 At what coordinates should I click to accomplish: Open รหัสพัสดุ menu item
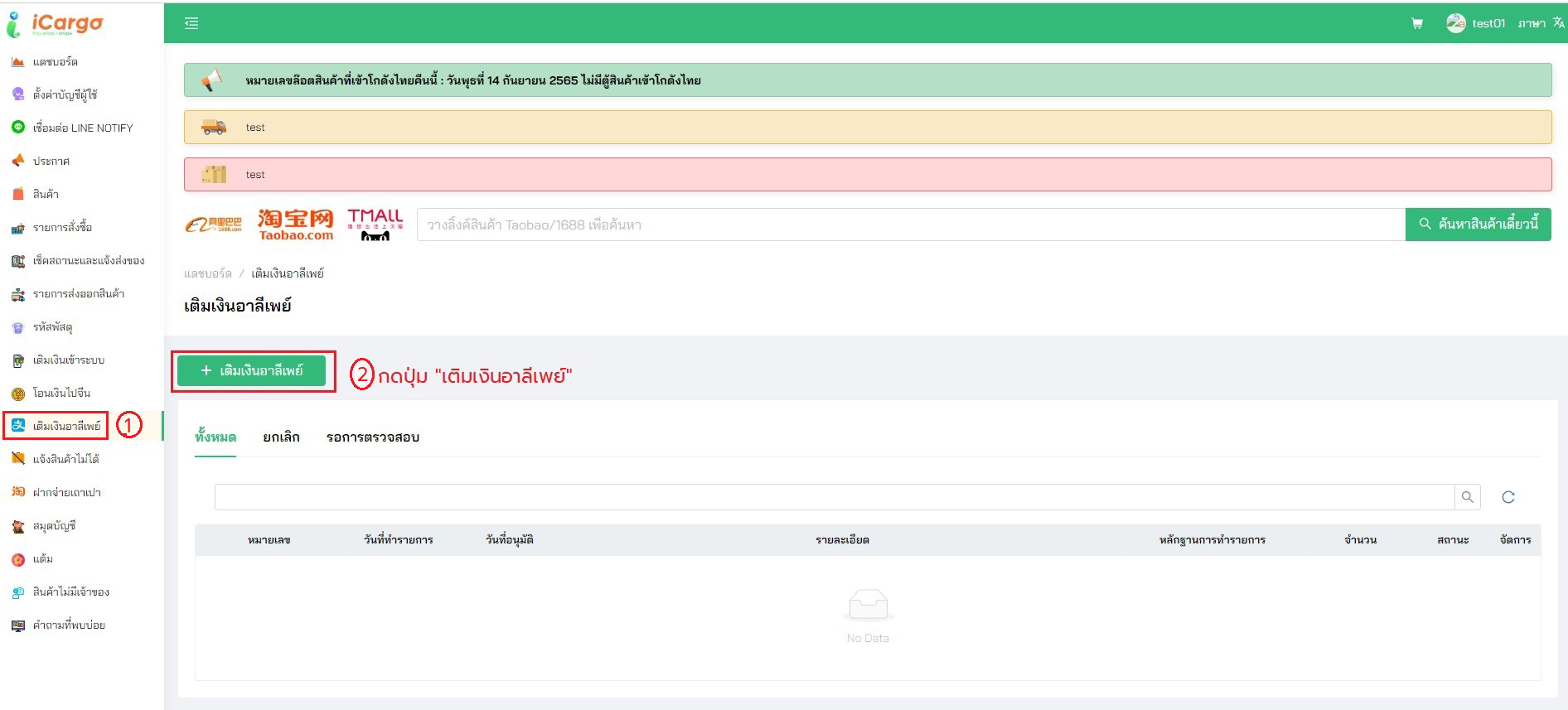pos(53,326)
